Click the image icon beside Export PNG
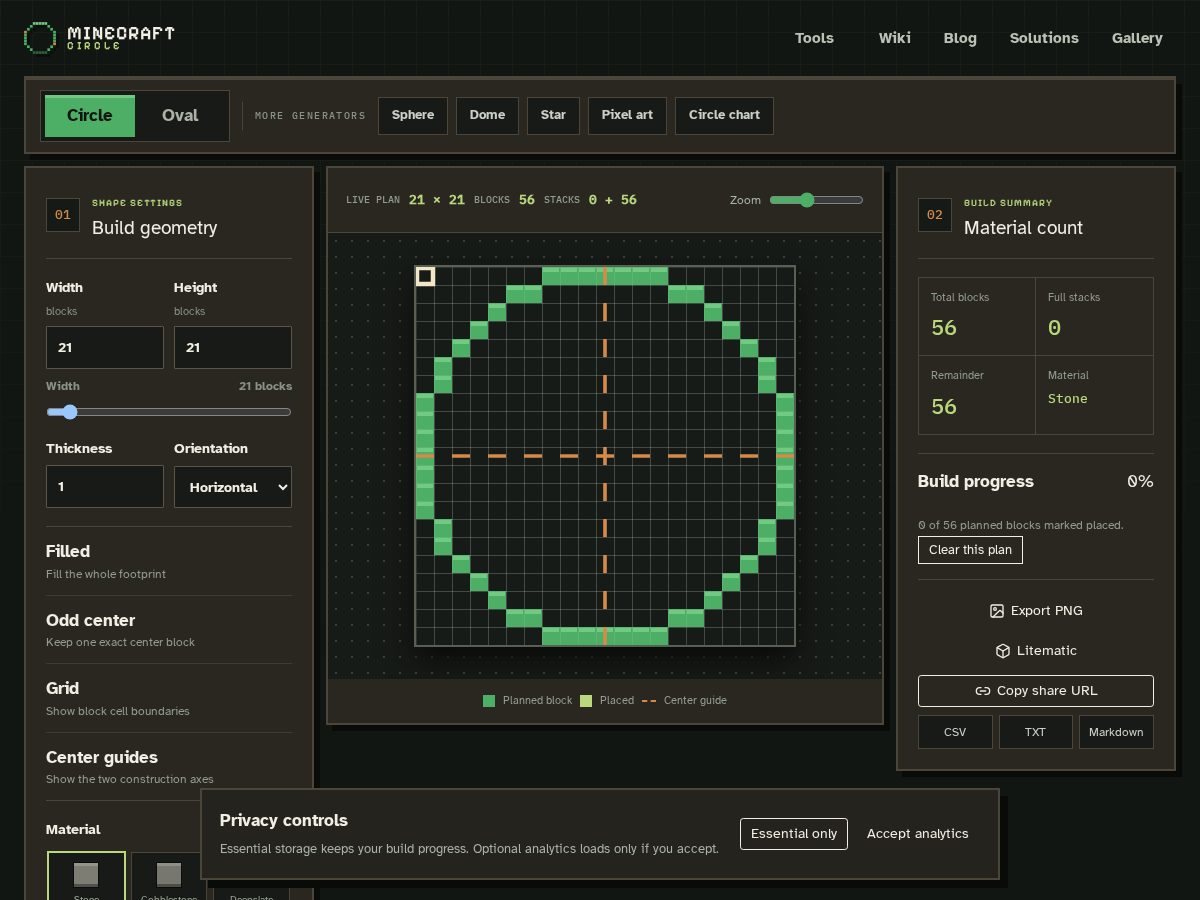The height and width of the screenshot is (900, 1200). pyautogui.click(x=996, y=611)
